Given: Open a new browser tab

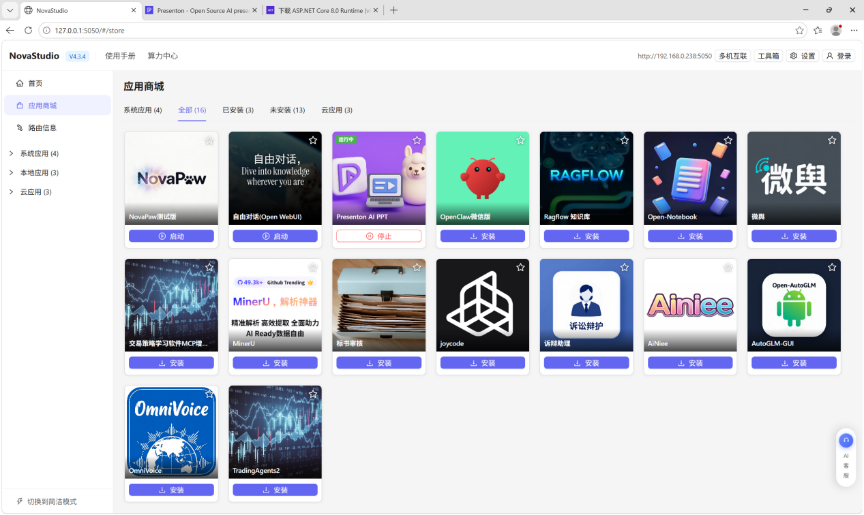Looking at the screenshot, I should [x=393, y=10].
